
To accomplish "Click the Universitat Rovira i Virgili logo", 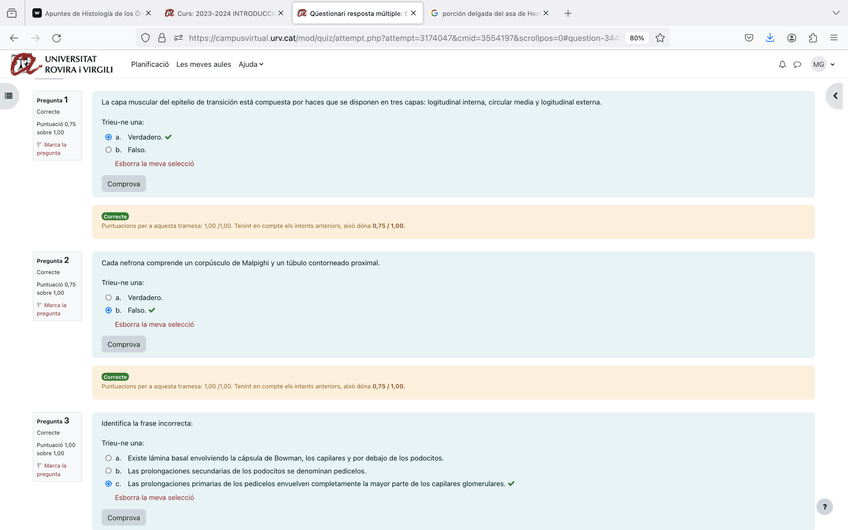I will point(62,64).
